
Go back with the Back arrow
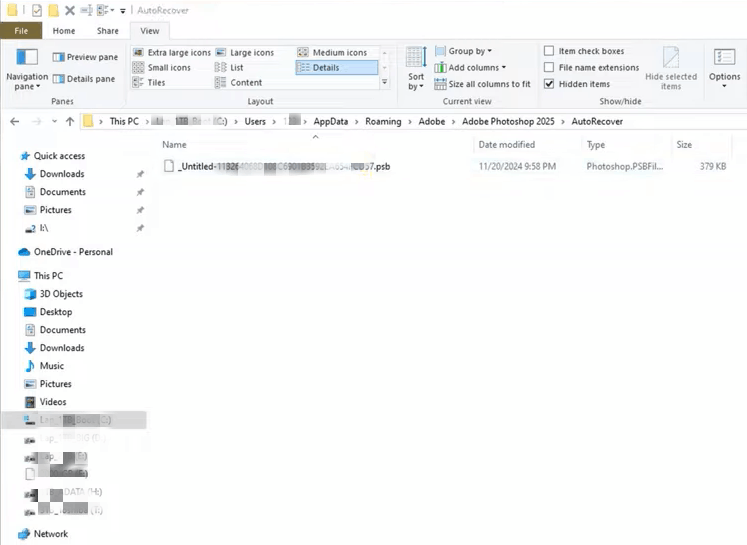15,121
